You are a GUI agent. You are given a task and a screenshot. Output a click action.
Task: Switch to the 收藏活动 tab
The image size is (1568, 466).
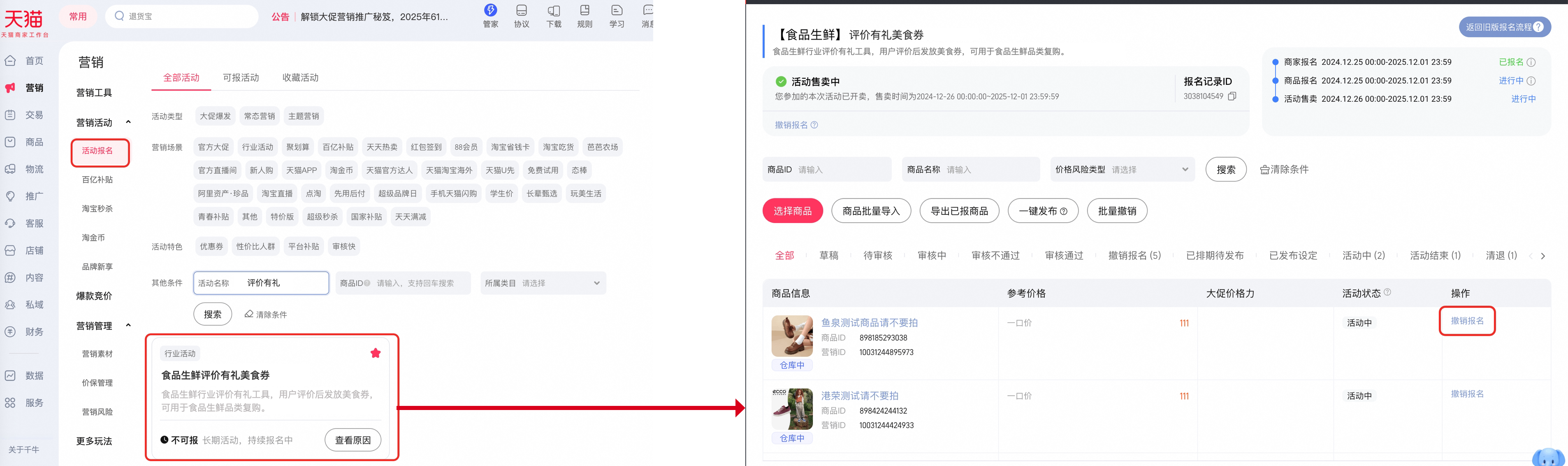coord(301,77)
